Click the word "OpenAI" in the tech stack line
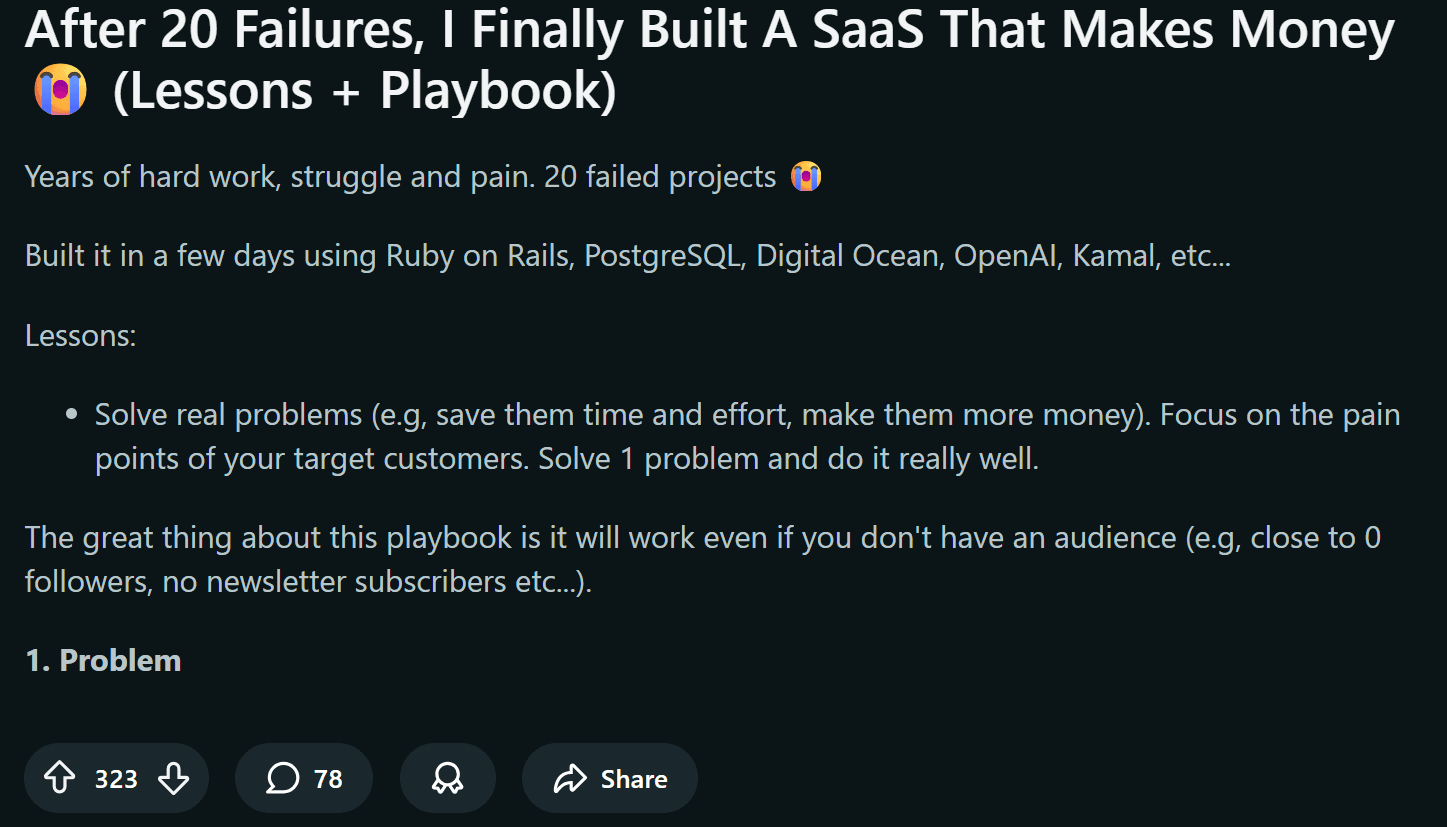The height and width of the screenshot is (827, 1447). tap(1007, 256)
